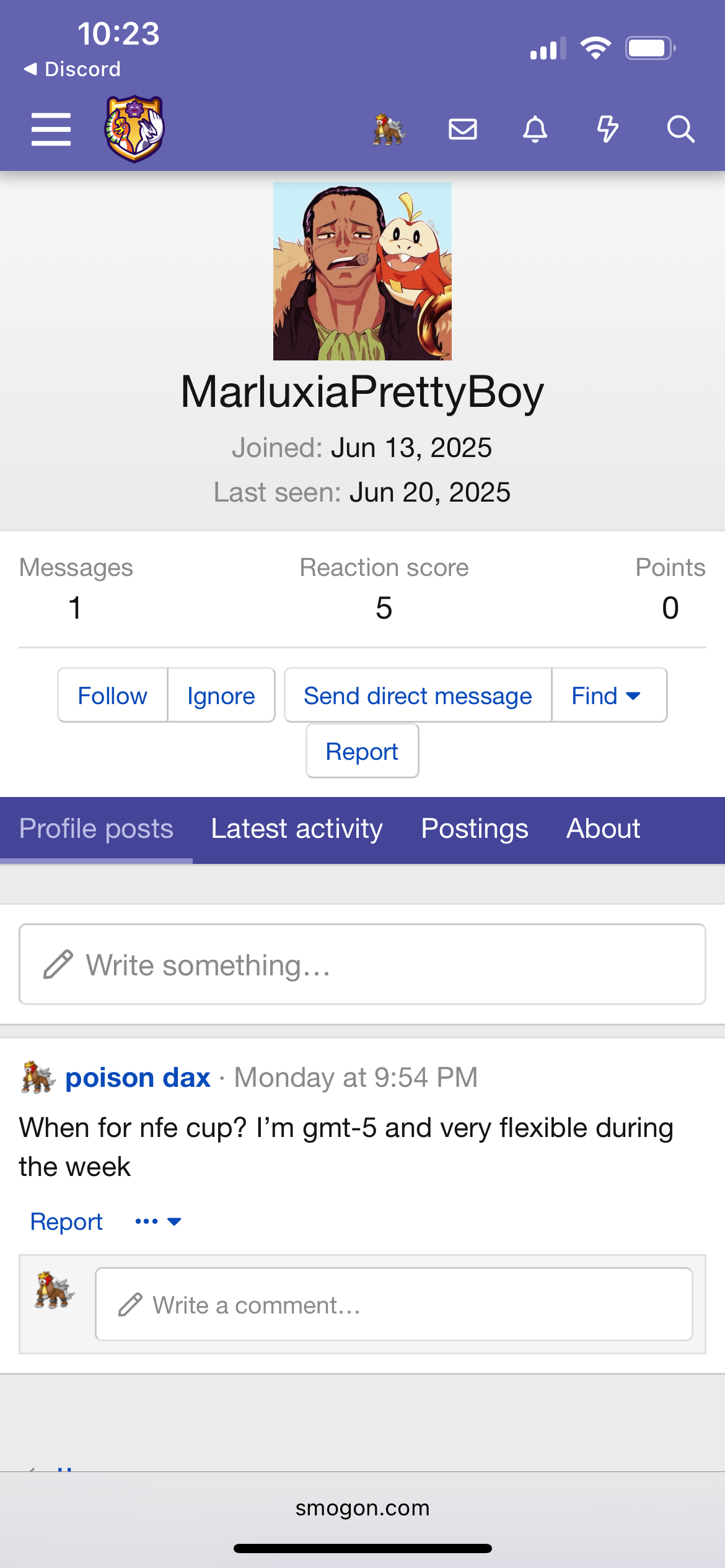
Task: Tap the Smogon shield logo
Action: click(134, 129)
